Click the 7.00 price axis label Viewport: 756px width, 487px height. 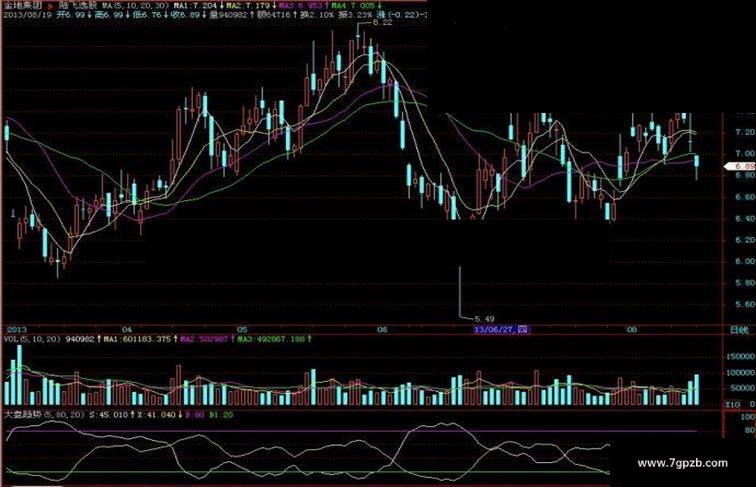[x=745, y=154]
